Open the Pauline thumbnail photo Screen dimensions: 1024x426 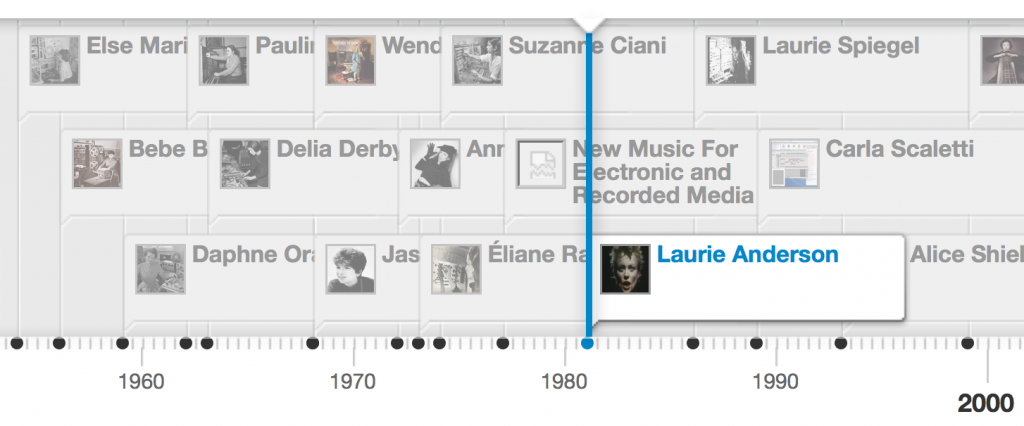pos(223,60)
